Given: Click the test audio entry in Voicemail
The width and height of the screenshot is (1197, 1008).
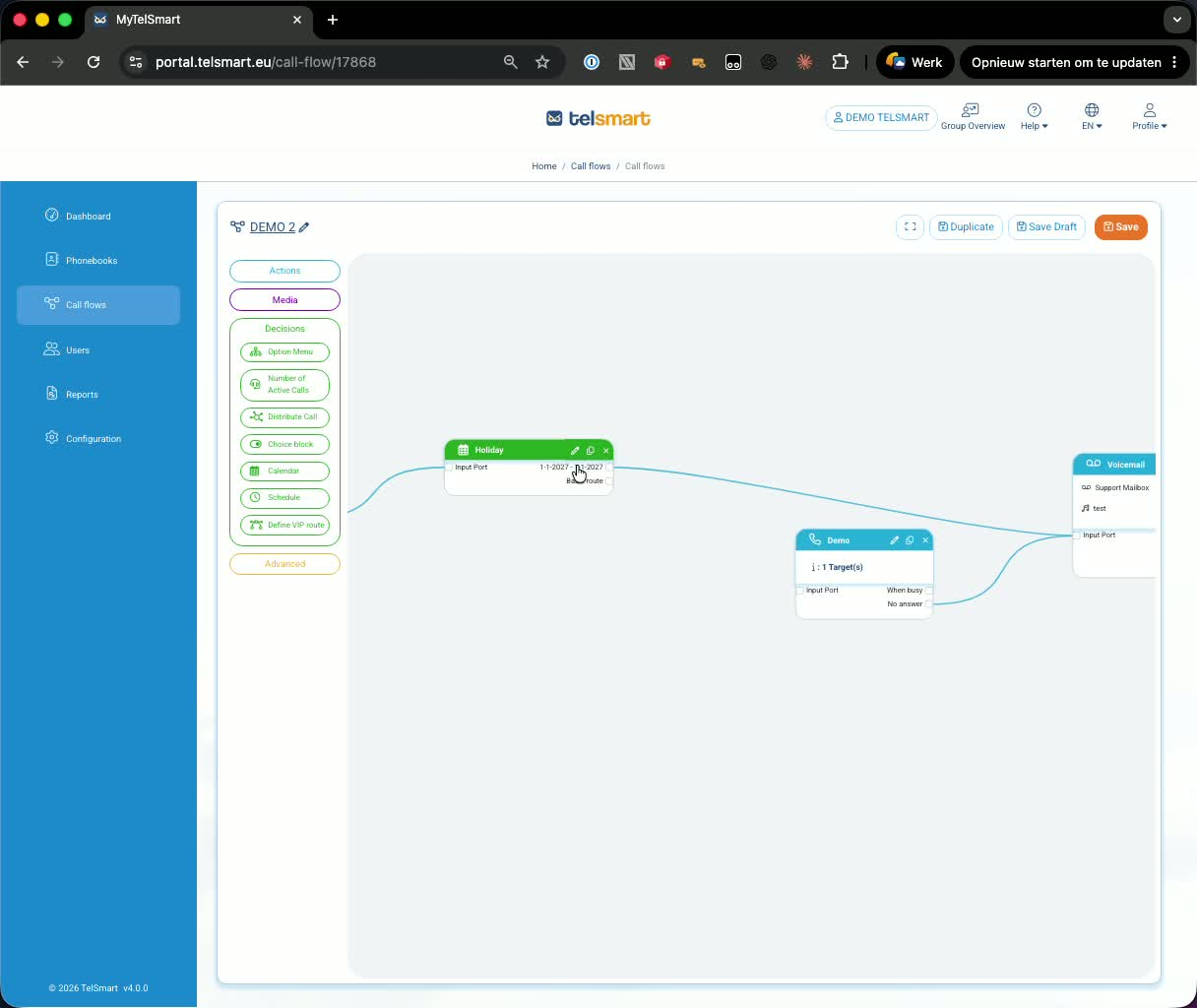Looking at the screenshot, I should pyautogui.click(x=1094, y=508).
